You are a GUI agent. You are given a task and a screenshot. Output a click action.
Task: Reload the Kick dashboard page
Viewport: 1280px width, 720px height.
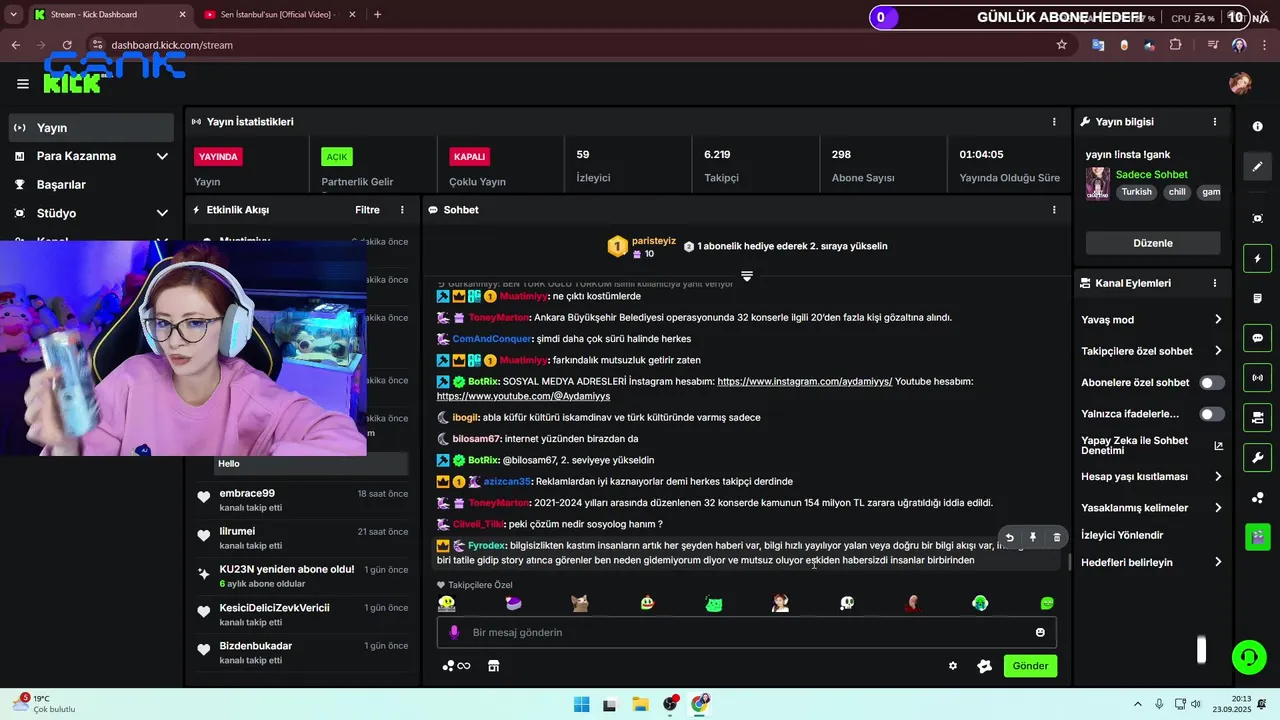(67, 45)
